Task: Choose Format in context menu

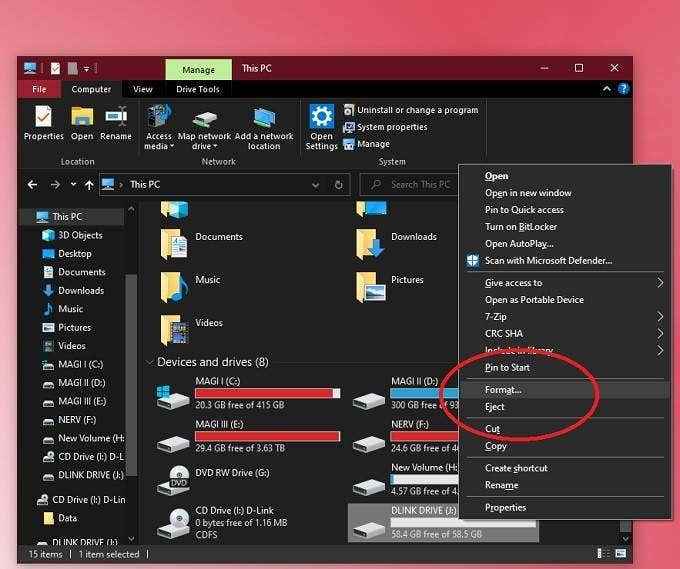Action: pyautogui.click(x=565, y=390)
